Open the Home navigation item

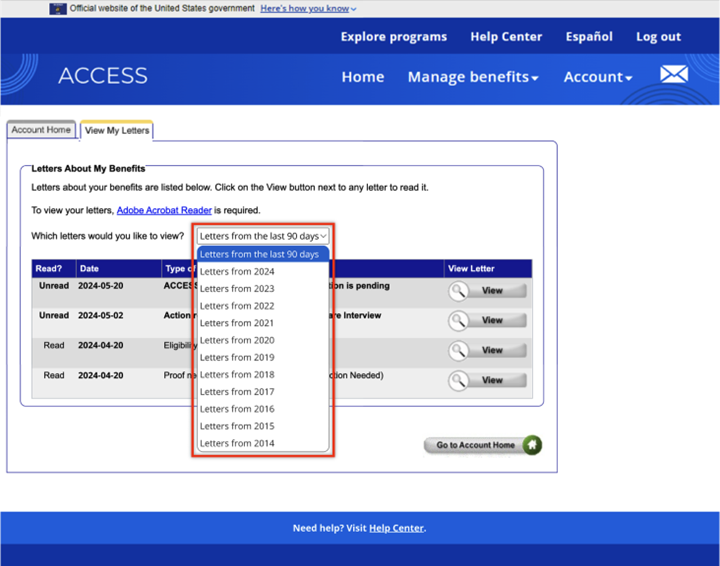362,77
